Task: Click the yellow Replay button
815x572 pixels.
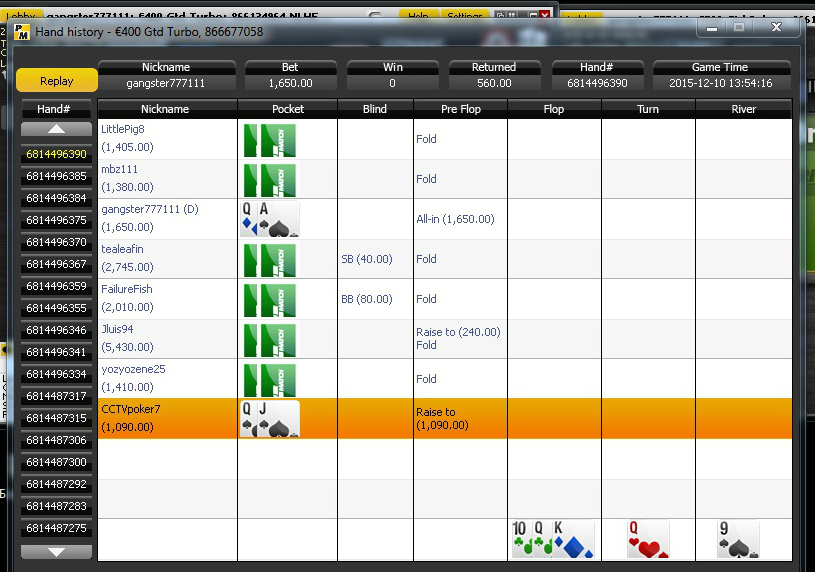Action: 57,81
